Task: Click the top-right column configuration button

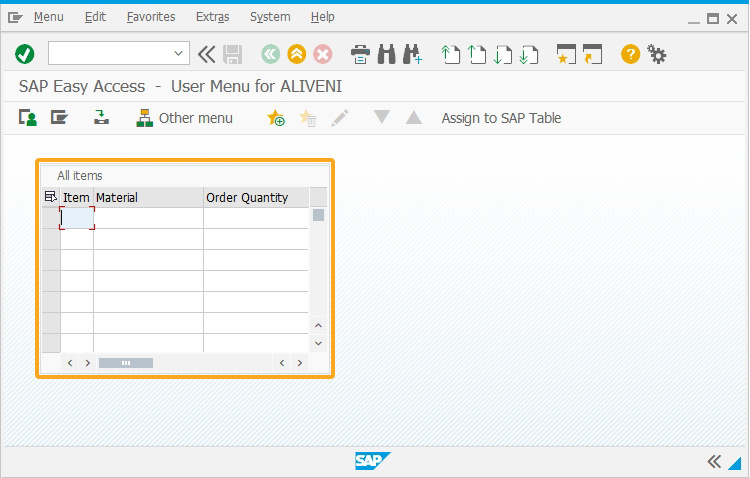Action: (319, 197)
